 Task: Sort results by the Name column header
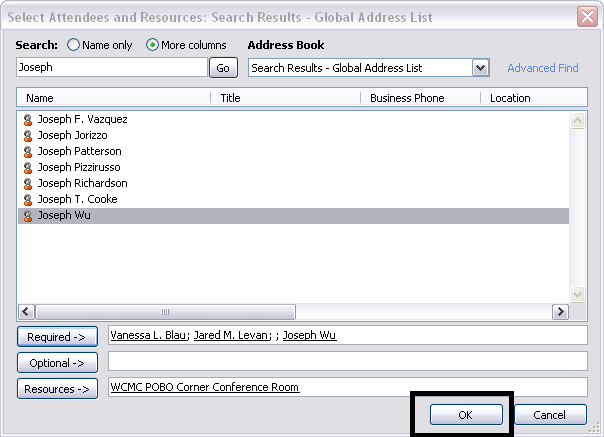112,98
